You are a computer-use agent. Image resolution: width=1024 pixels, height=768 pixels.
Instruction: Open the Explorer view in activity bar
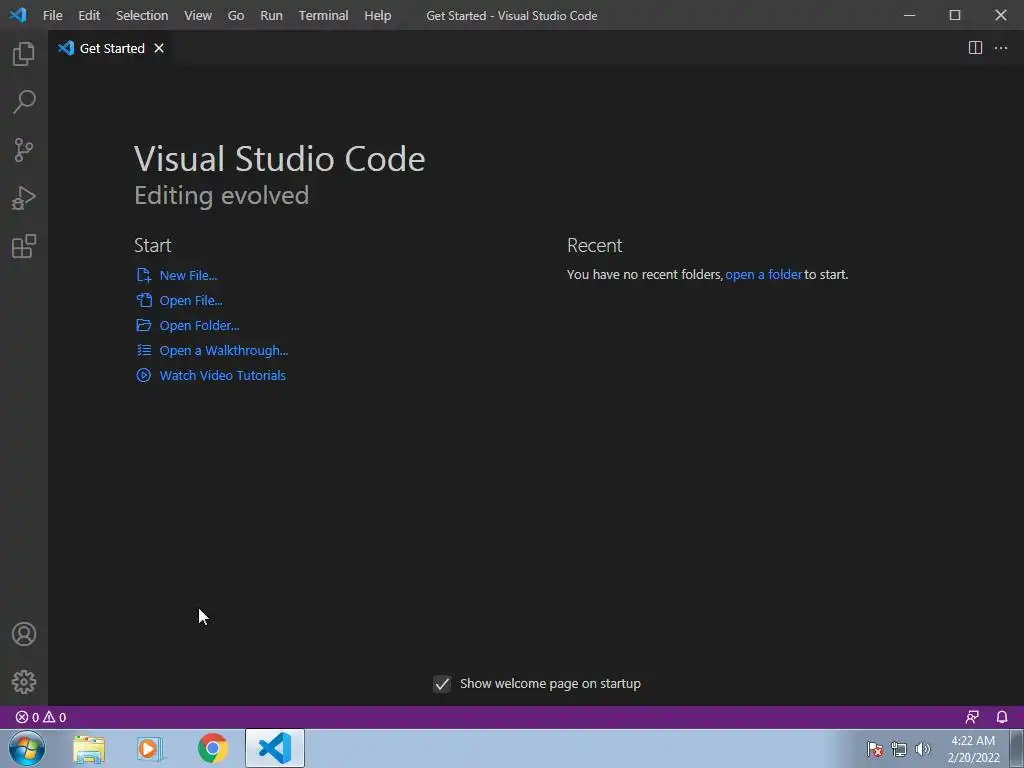pyautogui.click(x=24, y=54)
